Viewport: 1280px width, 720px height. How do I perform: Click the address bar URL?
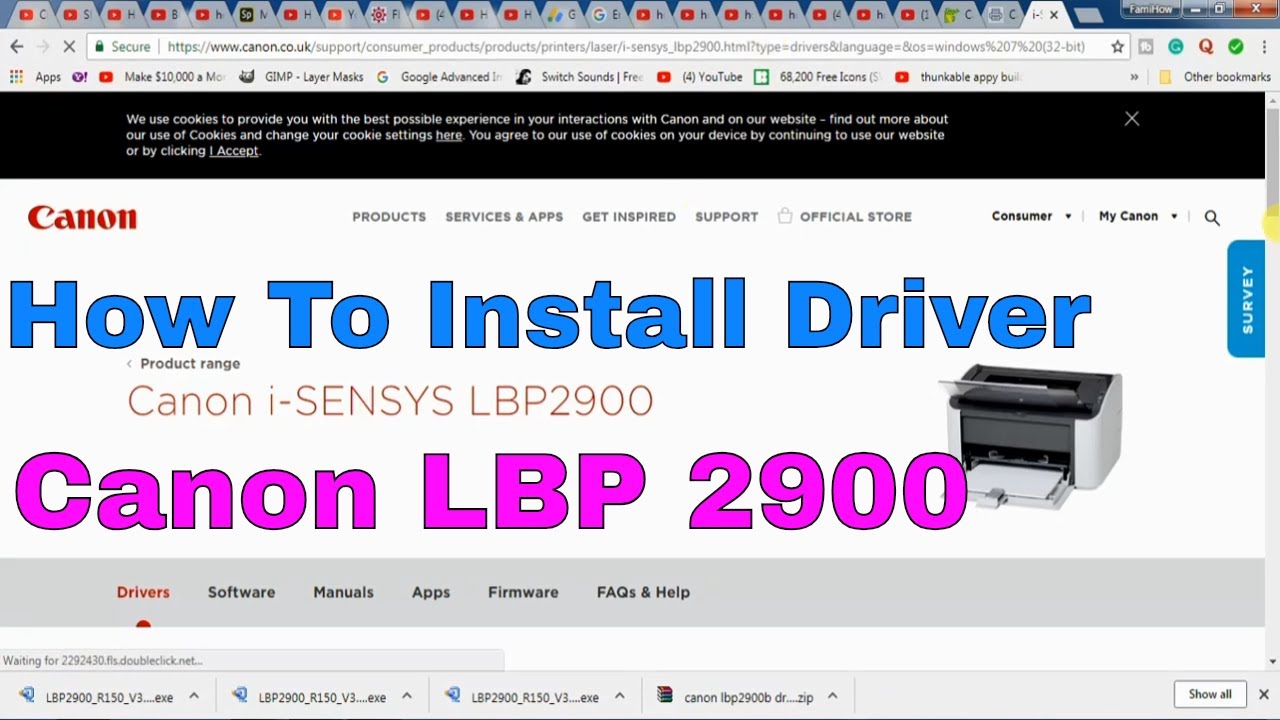(x=626, y=46)
